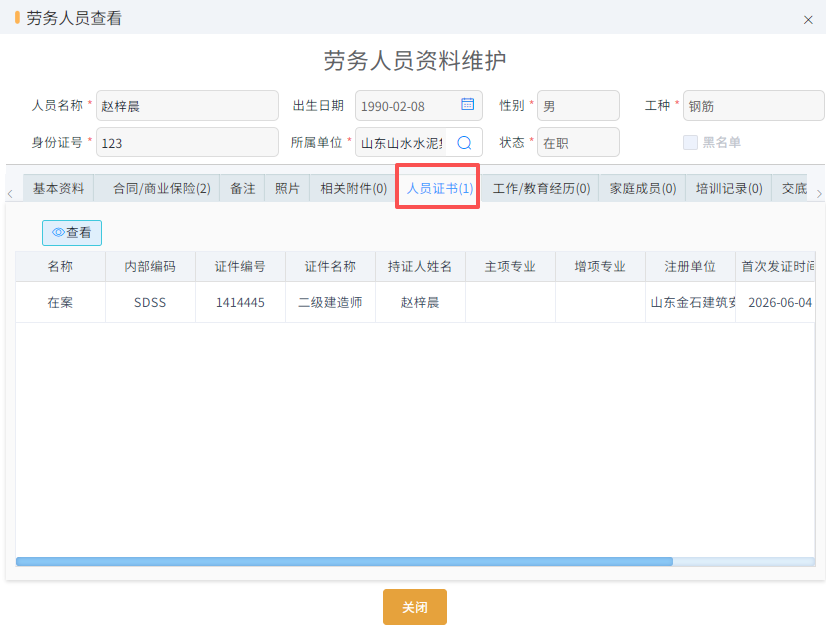The height and width of the screenshot is (634, 826).
Task: Switch to the 工作/教育经历(0) tab
Action: tap(541, 189)
